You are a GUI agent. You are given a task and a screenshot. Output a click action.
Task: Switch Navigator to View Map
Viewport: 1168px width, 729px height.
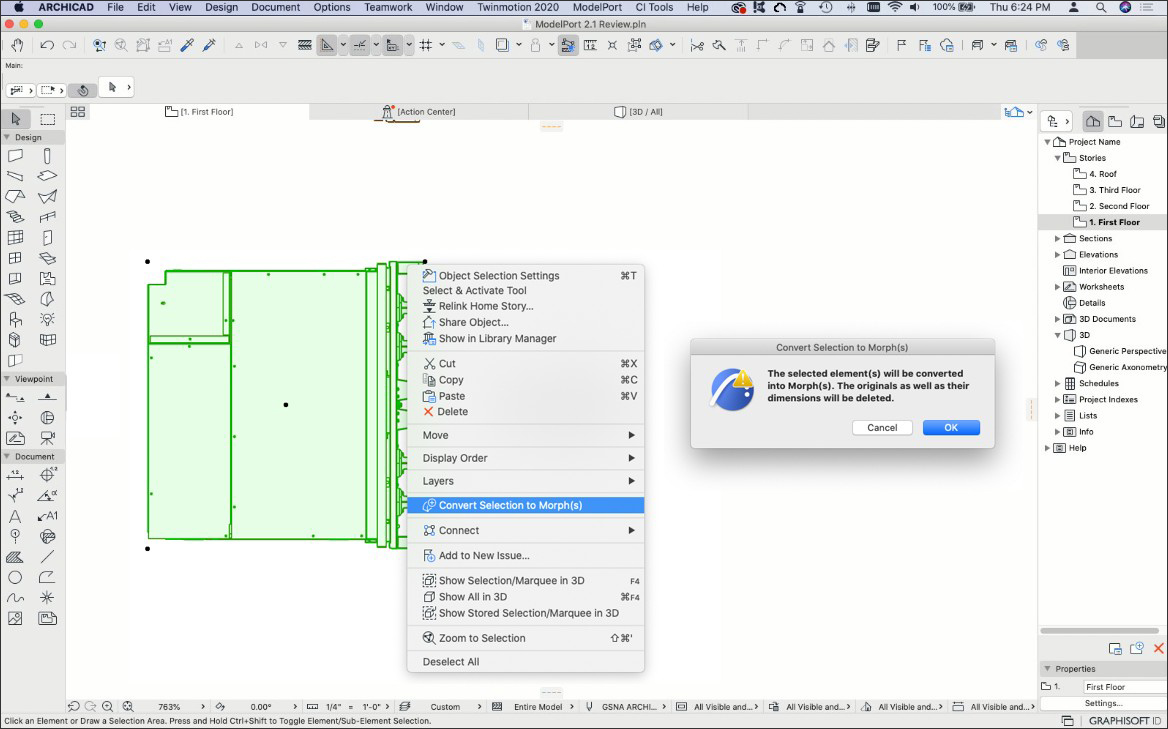pyautogui.click(x=1115, y=121)
